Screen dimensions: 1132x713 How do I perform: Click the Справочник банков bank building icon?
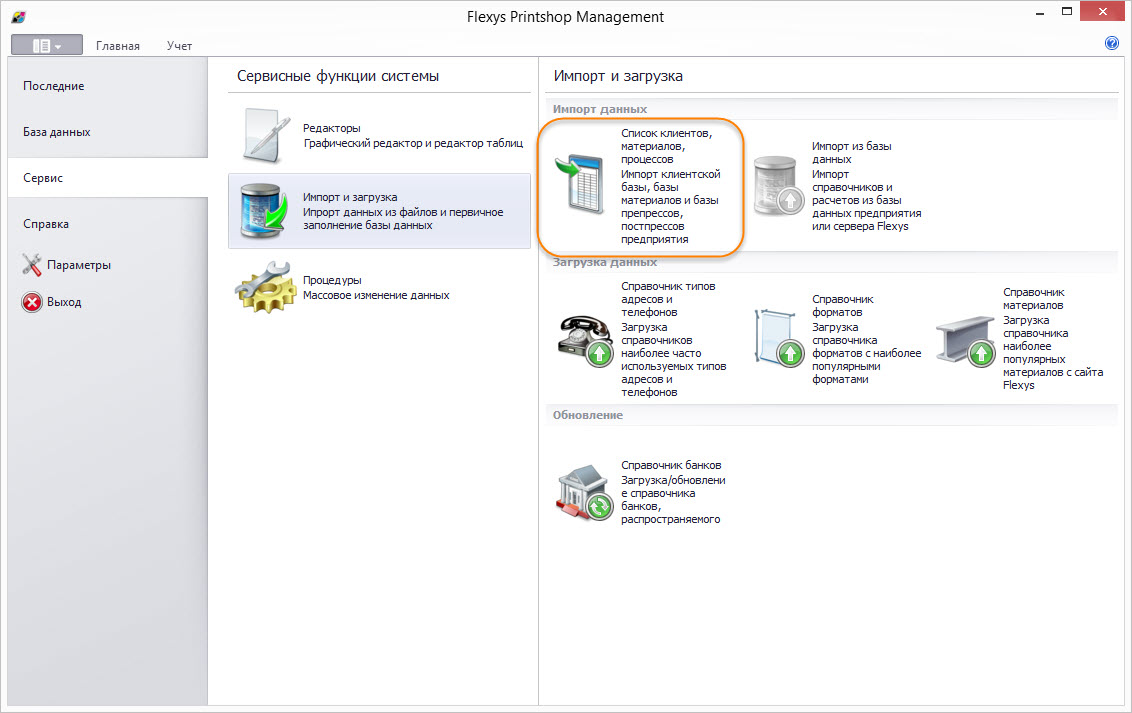tap(585, 493)
